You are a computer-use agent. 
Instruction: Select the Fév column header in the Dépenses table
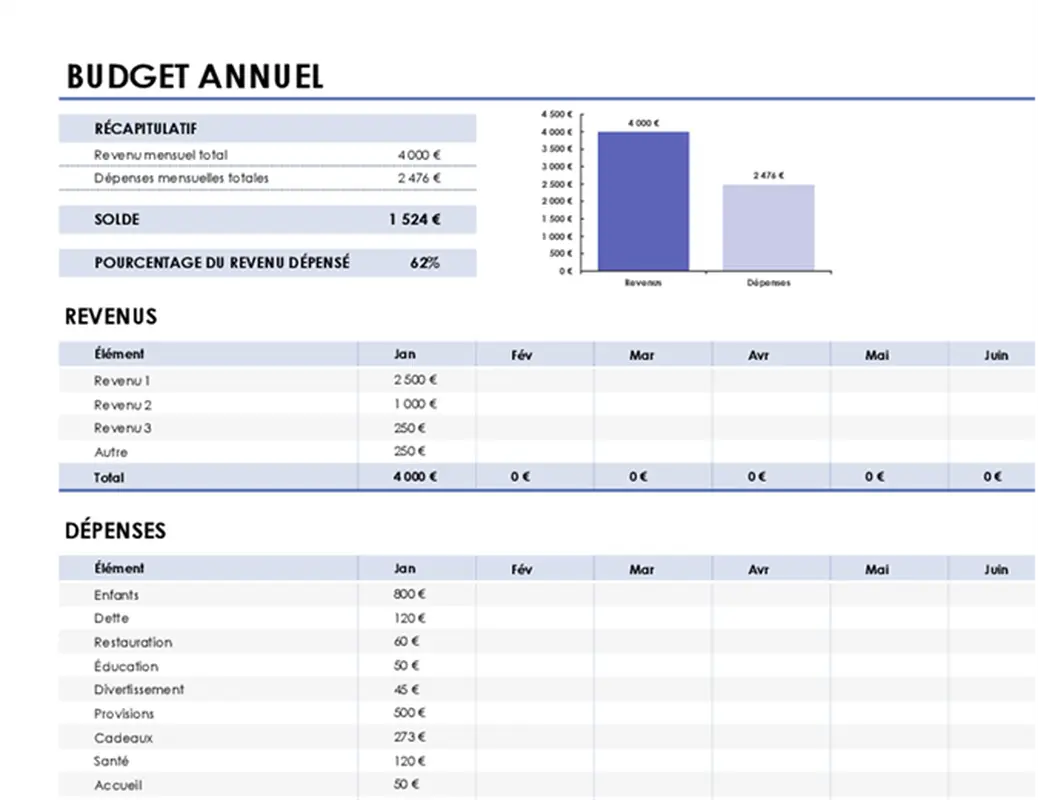point(521,568)
